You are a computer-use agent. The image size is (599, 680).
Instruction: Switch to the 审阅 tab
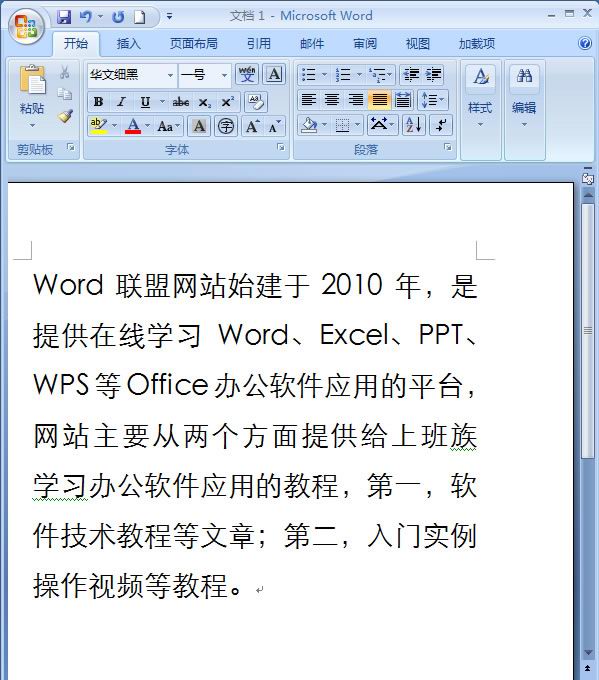365,43
